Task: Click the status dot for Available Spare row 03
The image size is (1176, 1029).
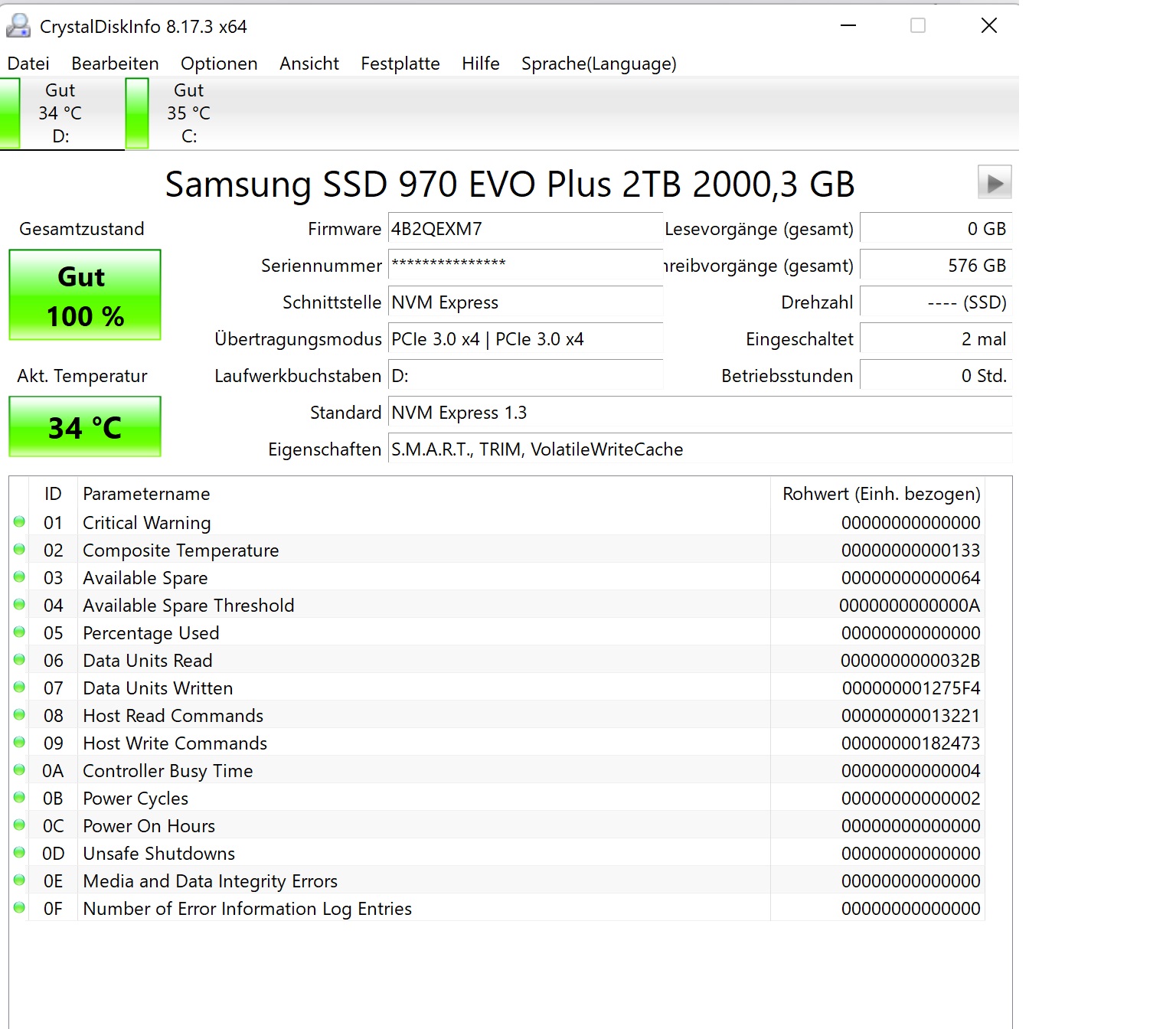Action: pos(19,577)
